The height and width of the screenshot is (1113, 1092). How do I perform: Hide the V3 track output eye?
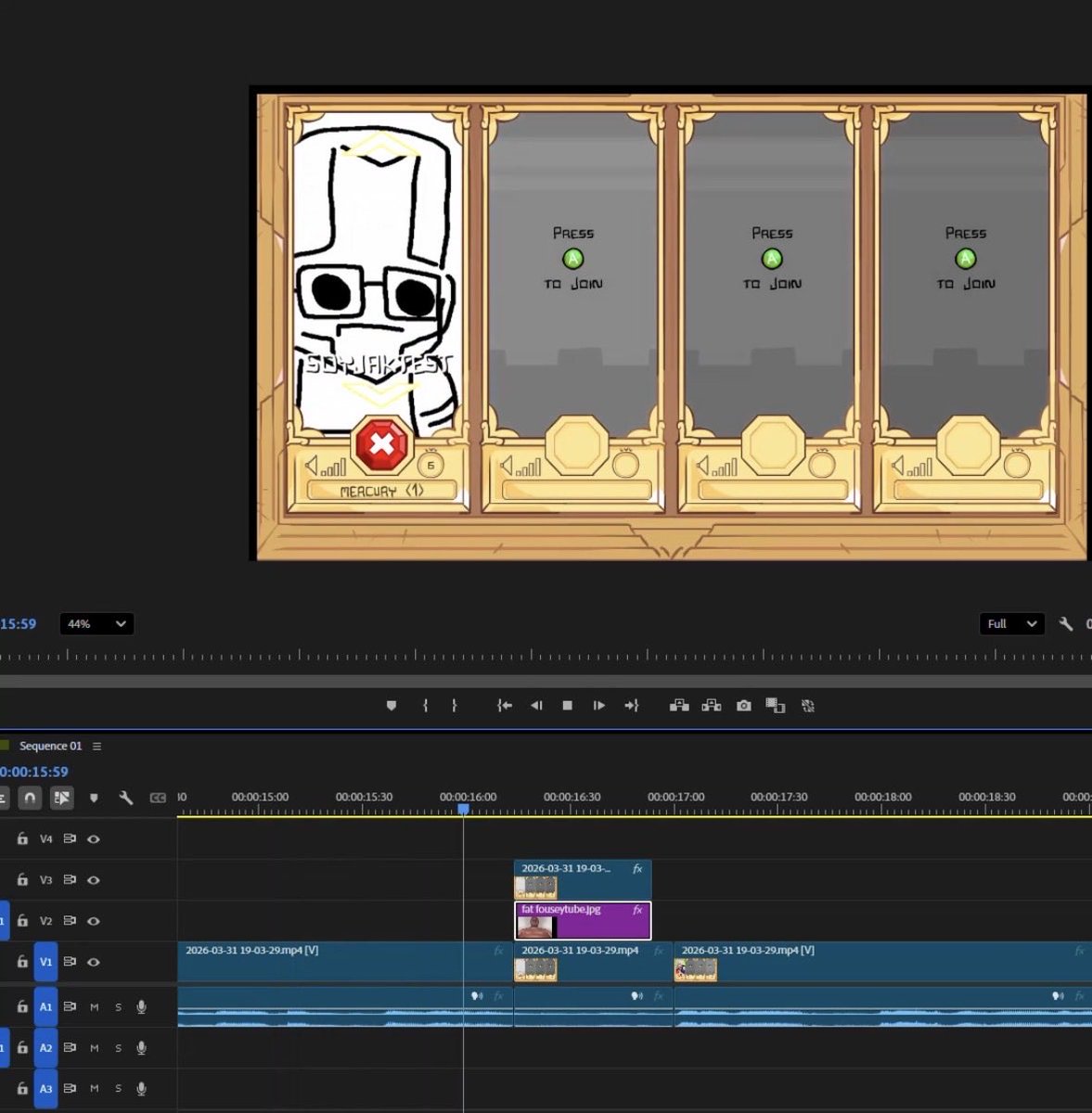click(94, 879)
